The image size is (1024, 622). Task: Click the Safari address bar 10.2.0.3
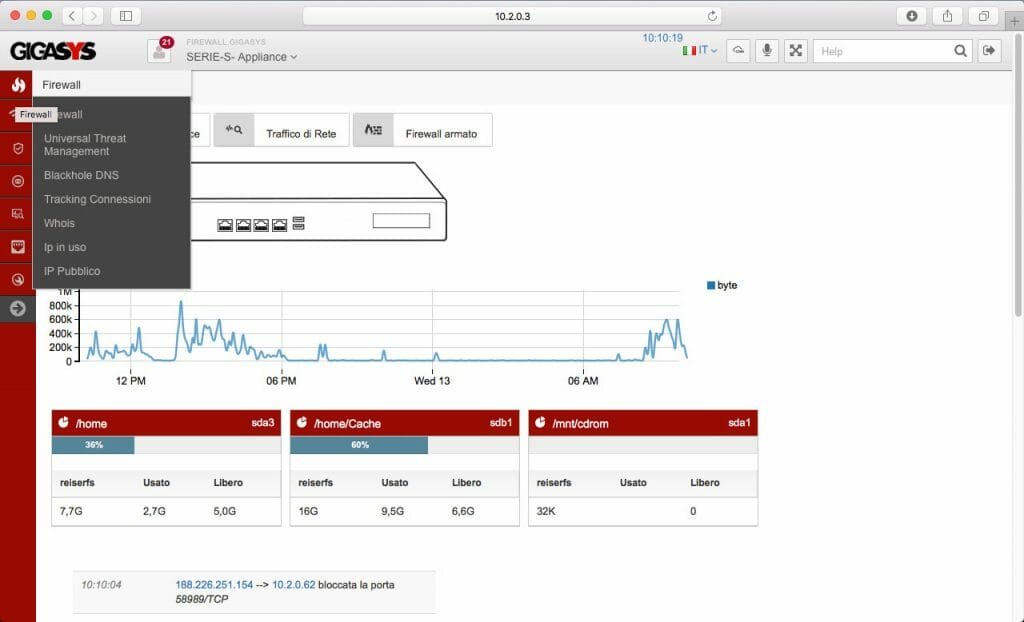512,16
